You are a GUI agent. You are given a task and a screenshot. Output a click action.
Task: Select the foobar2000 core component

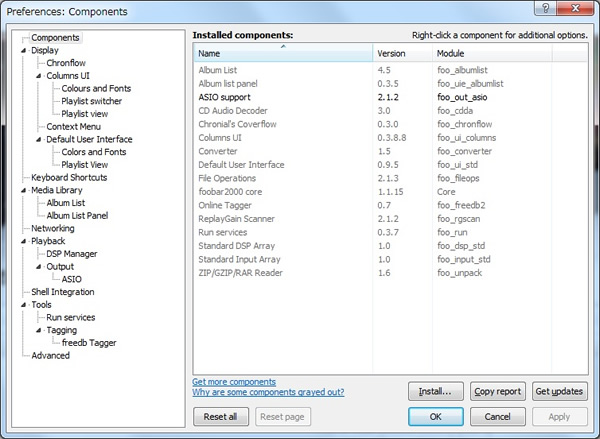click(390, 192)
